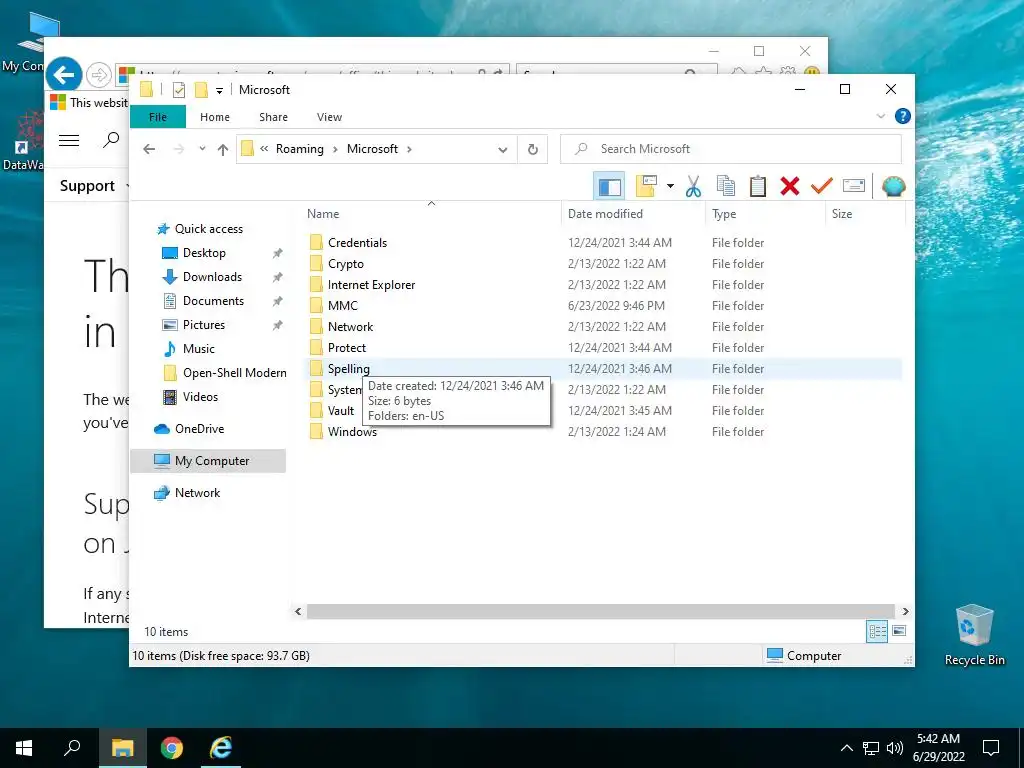Screen dimensions: 1024x768
Task: Expand hidden breadcrumb path chevrons
Action: click(x=264, y=149)
